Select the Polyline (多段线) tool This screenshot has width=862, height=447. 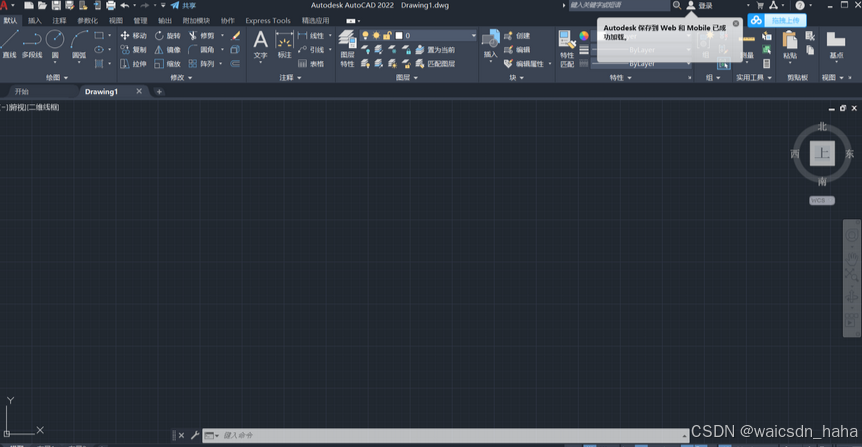pyautogui.click(x=32, y=44)
